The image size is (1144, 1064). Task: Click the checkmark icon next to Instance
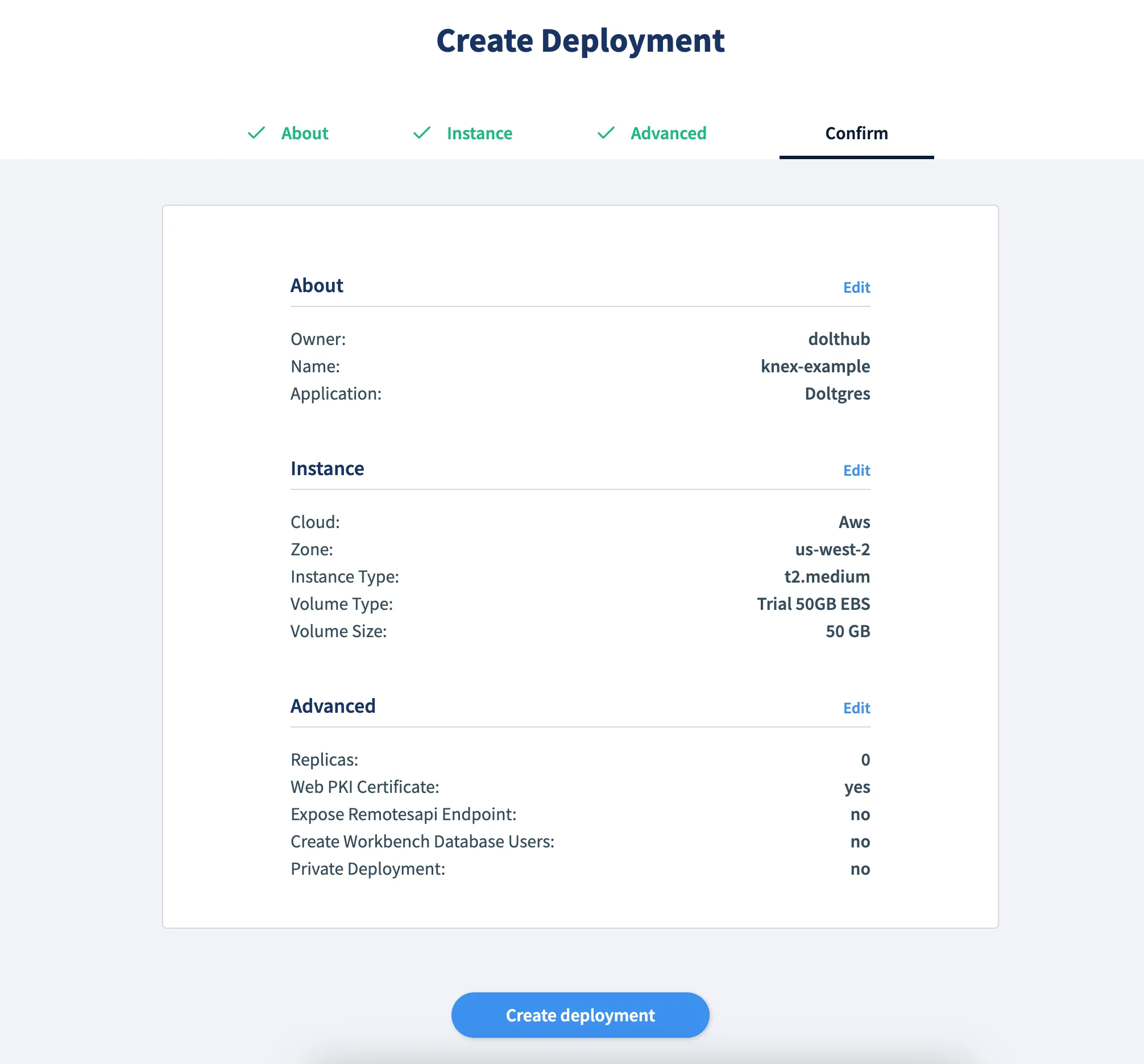tap(421, 133)
